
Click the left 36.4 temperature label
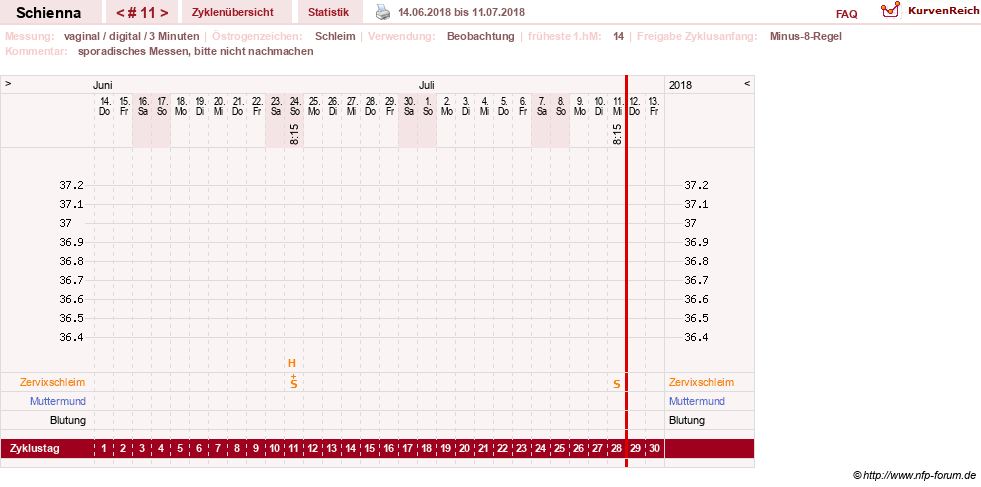(71, 337)
